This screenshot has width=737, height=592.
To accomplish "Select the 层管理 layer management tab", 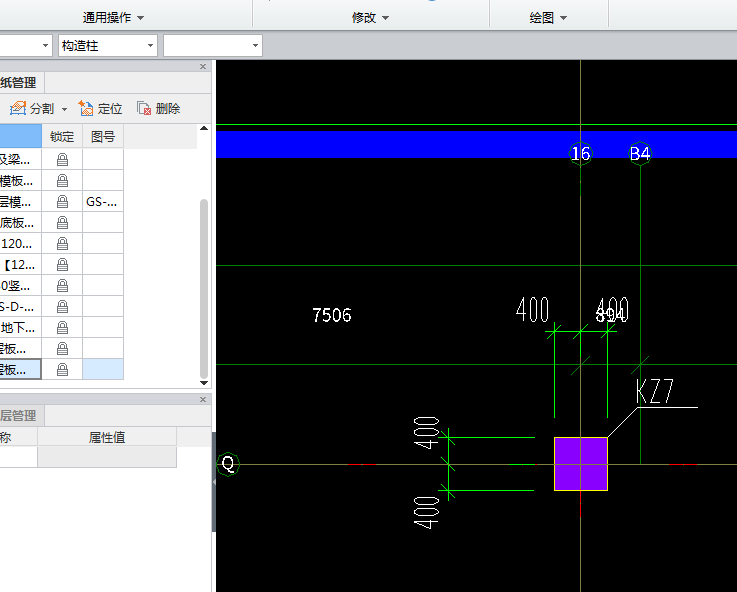I will (22, 415).
